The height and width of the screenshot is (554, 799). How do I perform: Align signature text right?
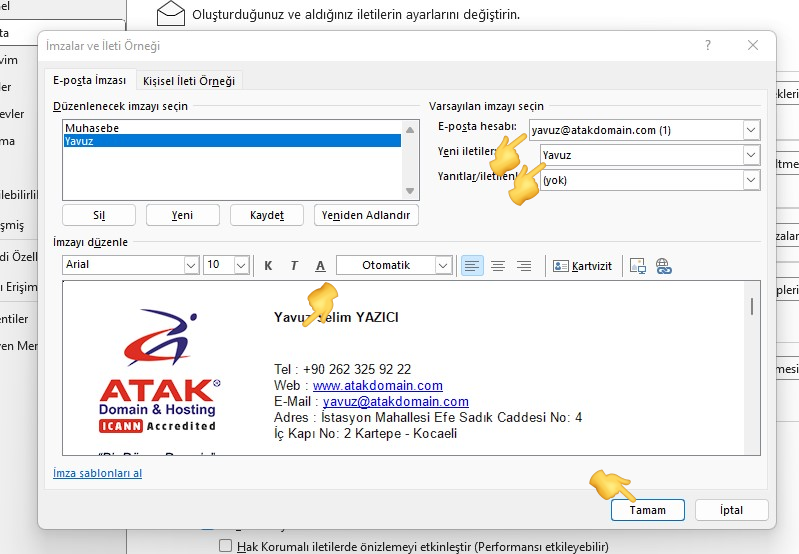coord(524,266)
